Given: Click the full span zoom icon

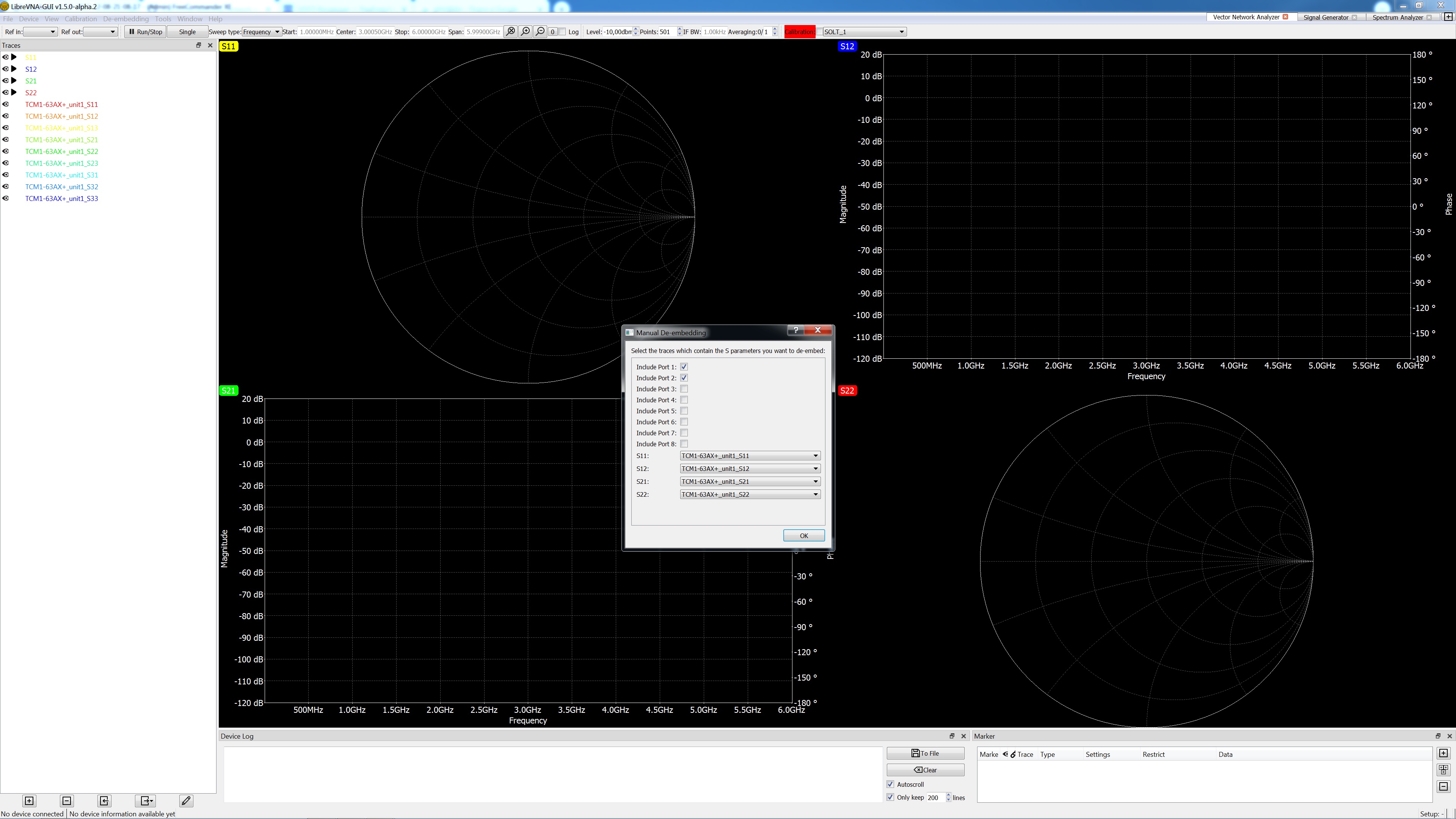Looking at the screenshot, I should point(510,31).
